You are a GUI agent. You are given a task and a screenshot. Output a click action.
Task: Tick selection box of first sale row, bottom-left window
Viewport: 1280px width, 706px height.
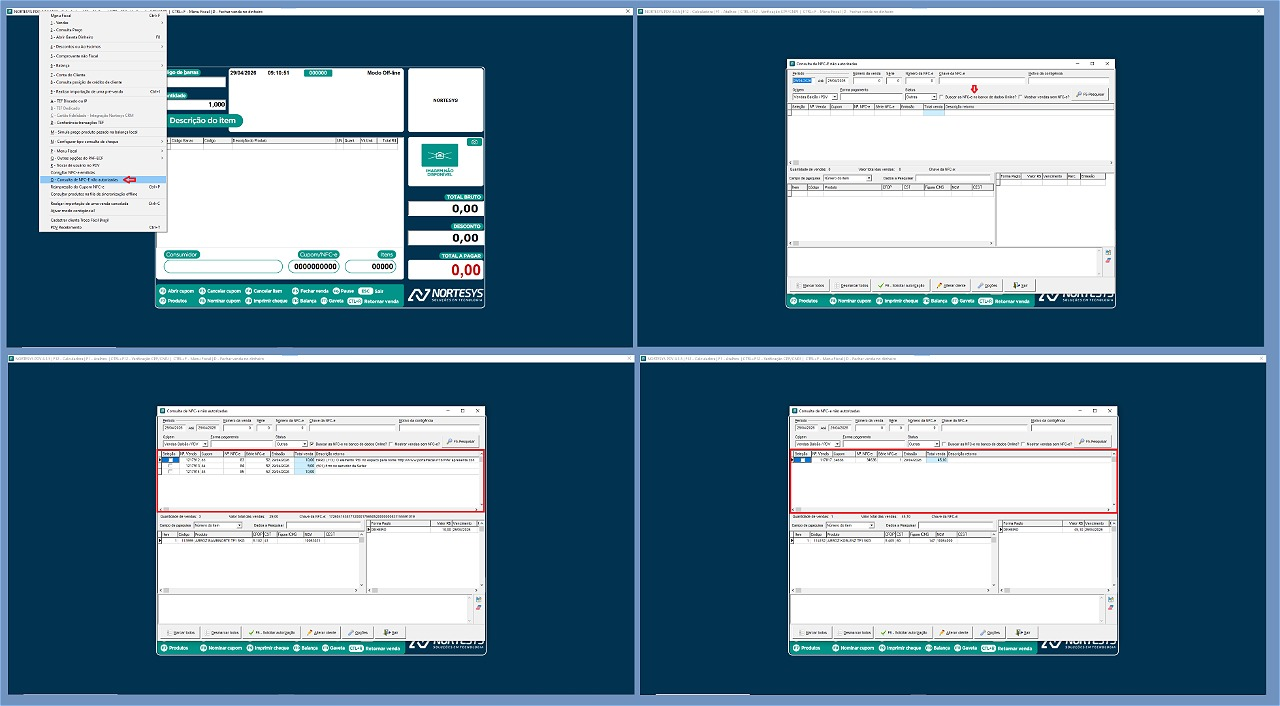click(x=171, y=460)
